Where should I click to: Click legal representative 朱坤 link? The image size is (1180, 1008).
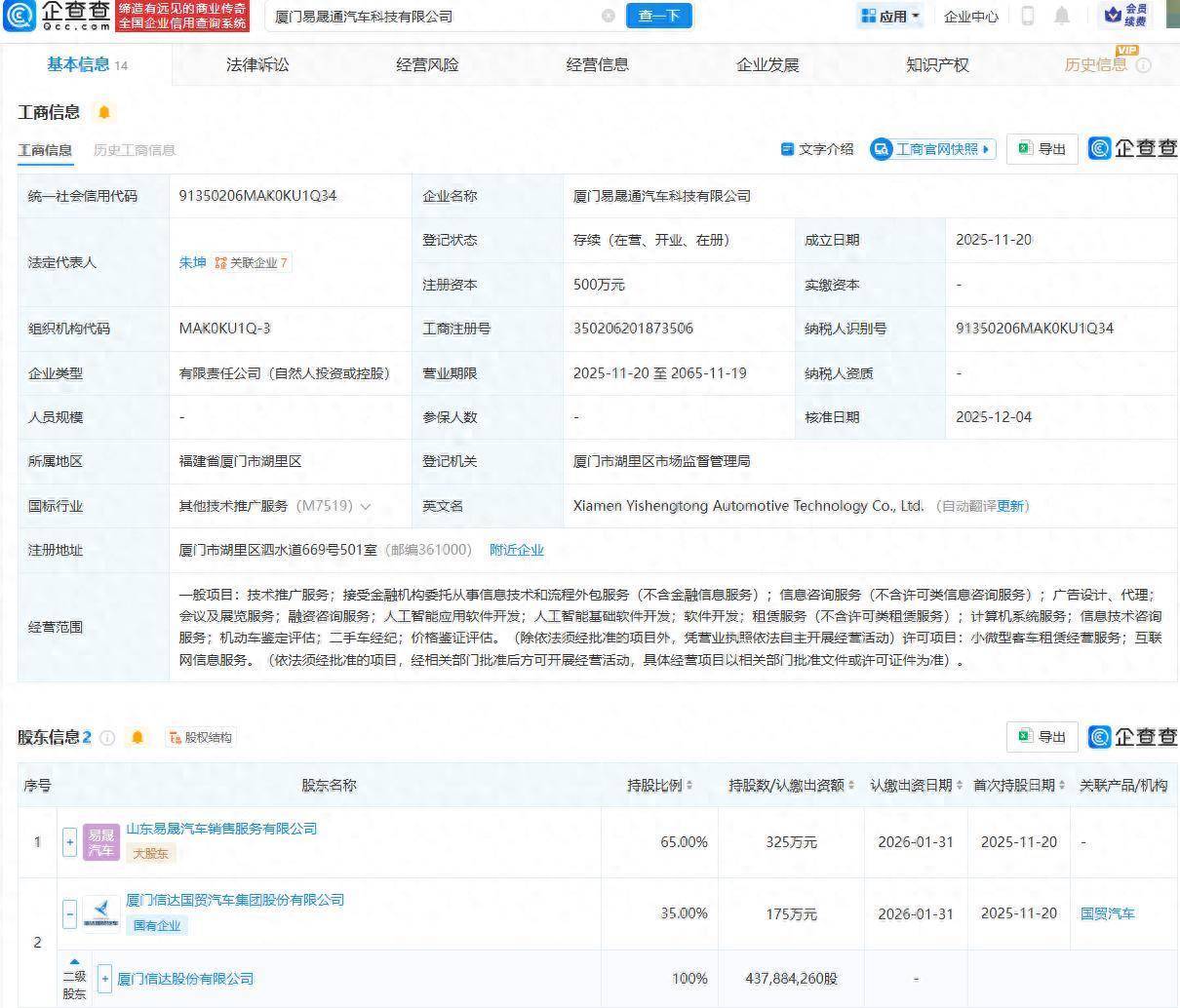click(x=193, y=262)
